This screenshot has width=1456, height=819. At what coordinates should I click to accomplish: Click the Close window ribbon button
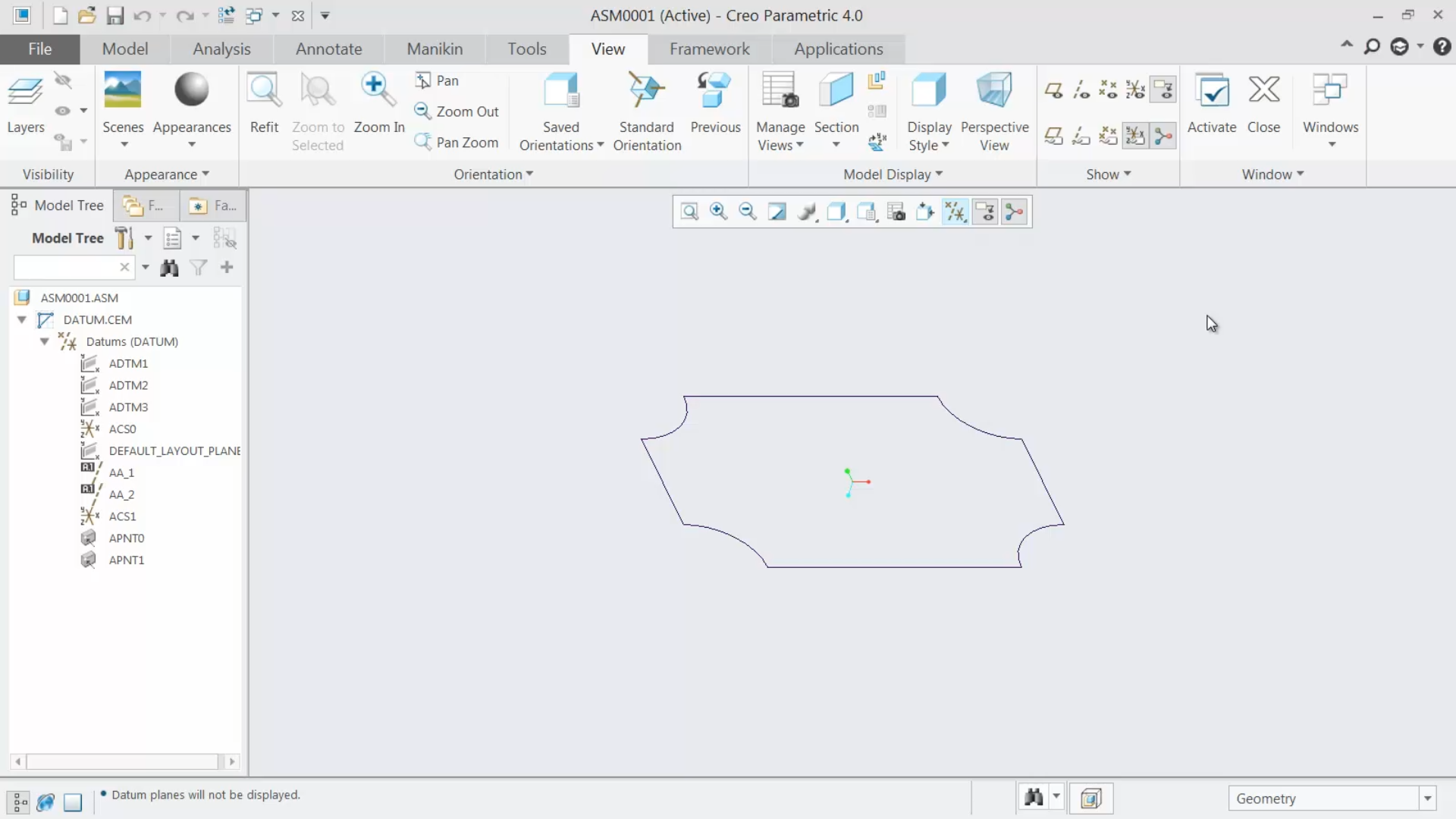[1263, 105]
